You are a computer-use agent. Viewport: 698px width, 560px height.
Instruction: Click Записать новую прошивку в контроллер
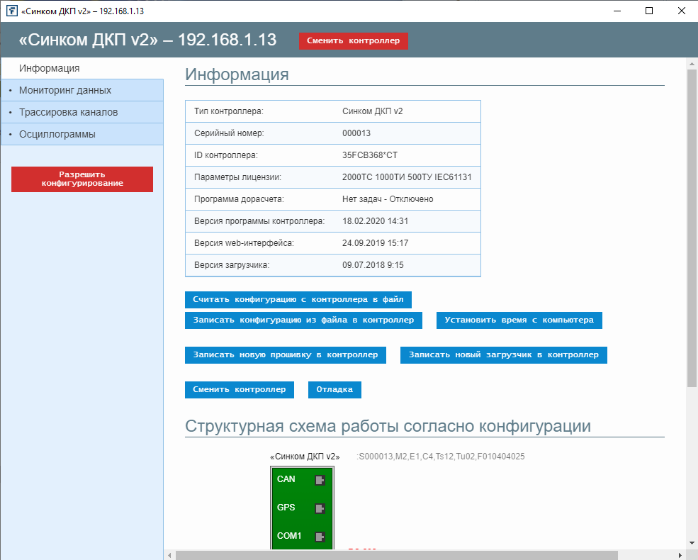285,355
